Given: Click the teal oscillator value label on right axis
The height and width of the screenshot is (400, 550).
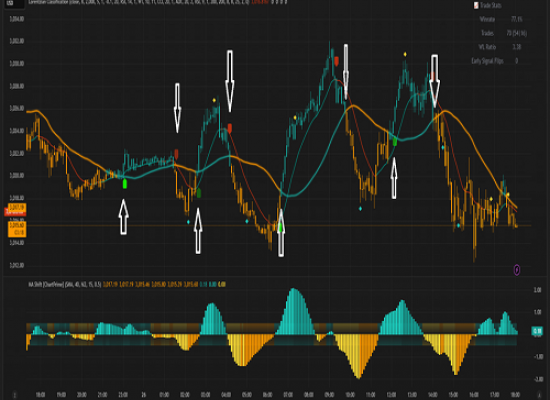Looking at the screenshot, I should (537, 331).
